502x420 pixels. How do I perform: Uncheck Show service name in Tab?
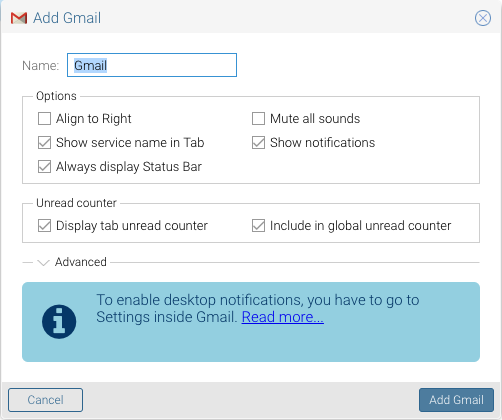44,142
